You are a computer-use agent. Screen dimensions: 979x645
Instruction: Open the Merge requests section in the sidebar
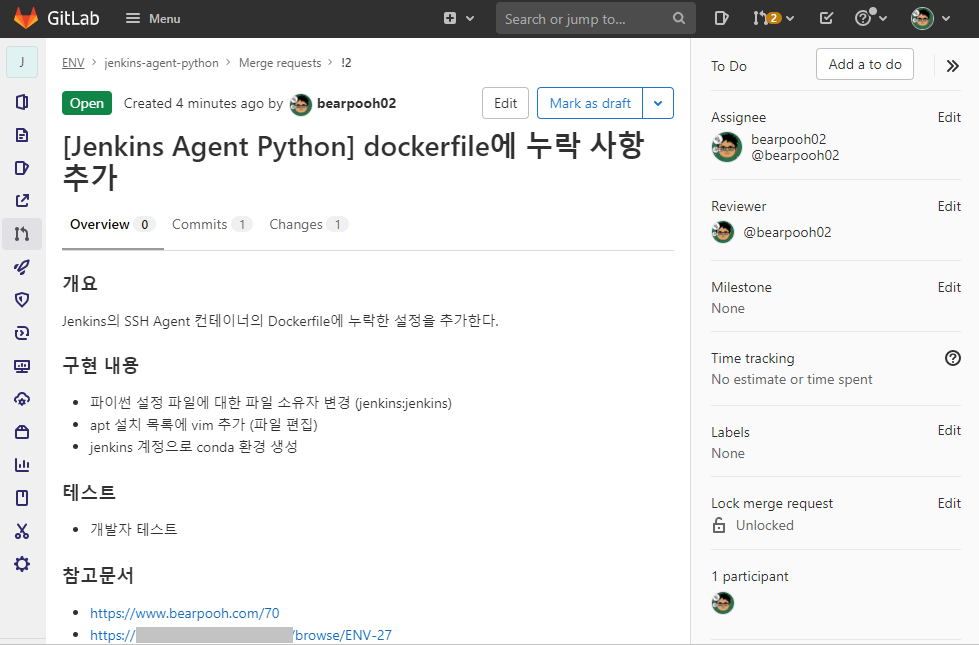click(x=21, y=233)
